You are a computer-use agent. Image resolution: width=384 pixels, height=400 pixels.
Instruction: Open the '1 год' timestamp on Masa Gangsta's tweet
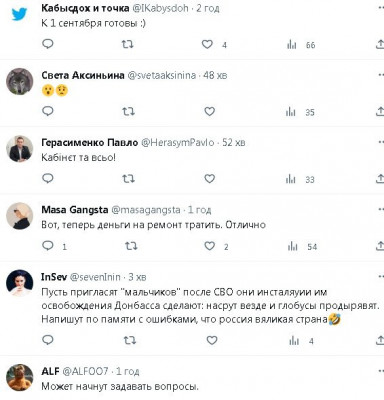[199, 210]
